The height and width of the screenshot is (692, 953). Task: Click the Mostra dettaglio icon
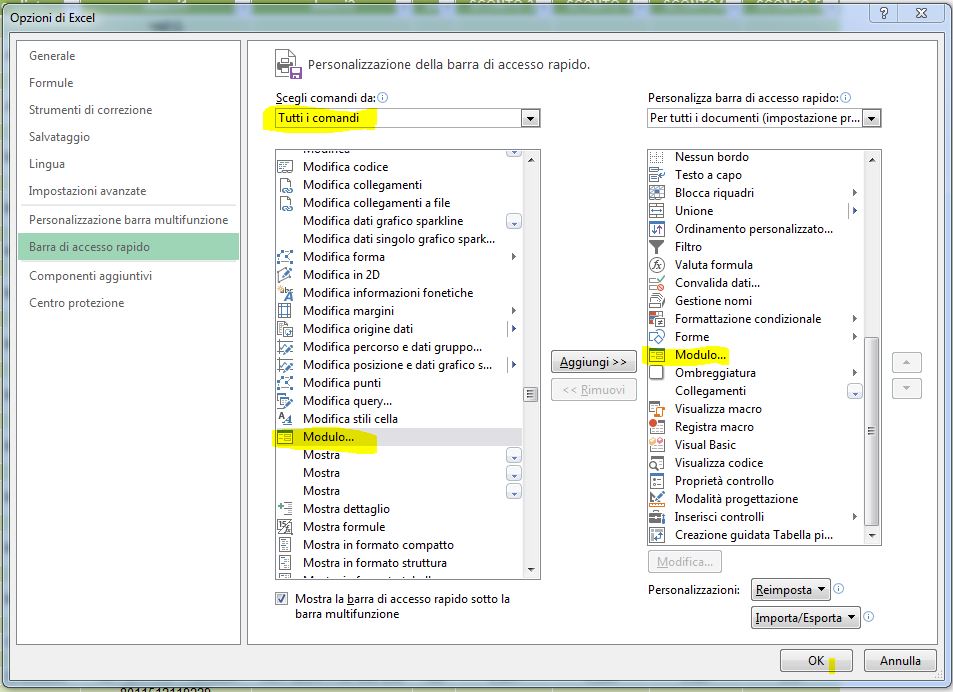[x=285, y=509]
